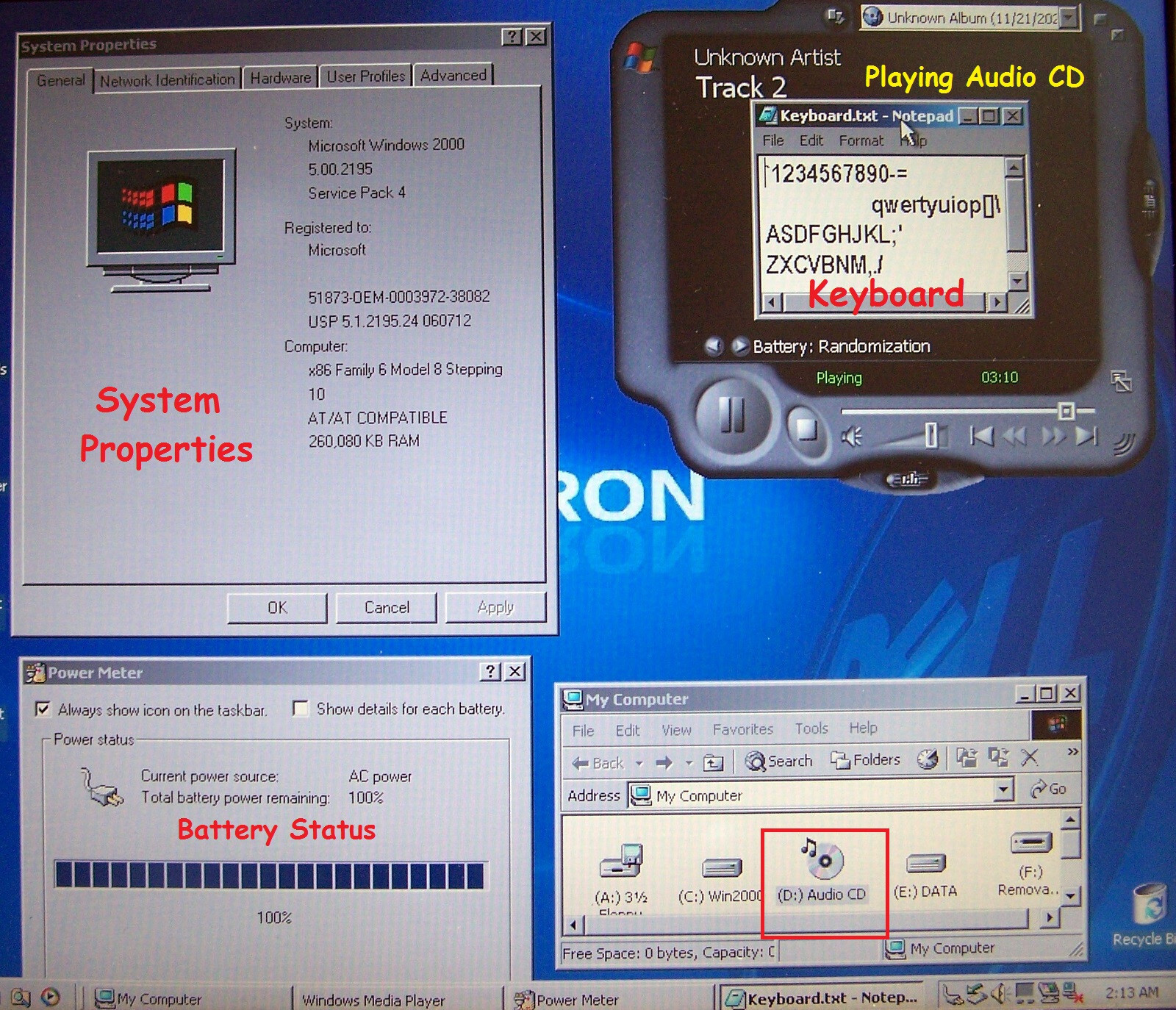Show previous visualization in Media Player
This screenshot has height=1010, width=1176.
click(713, 345)
